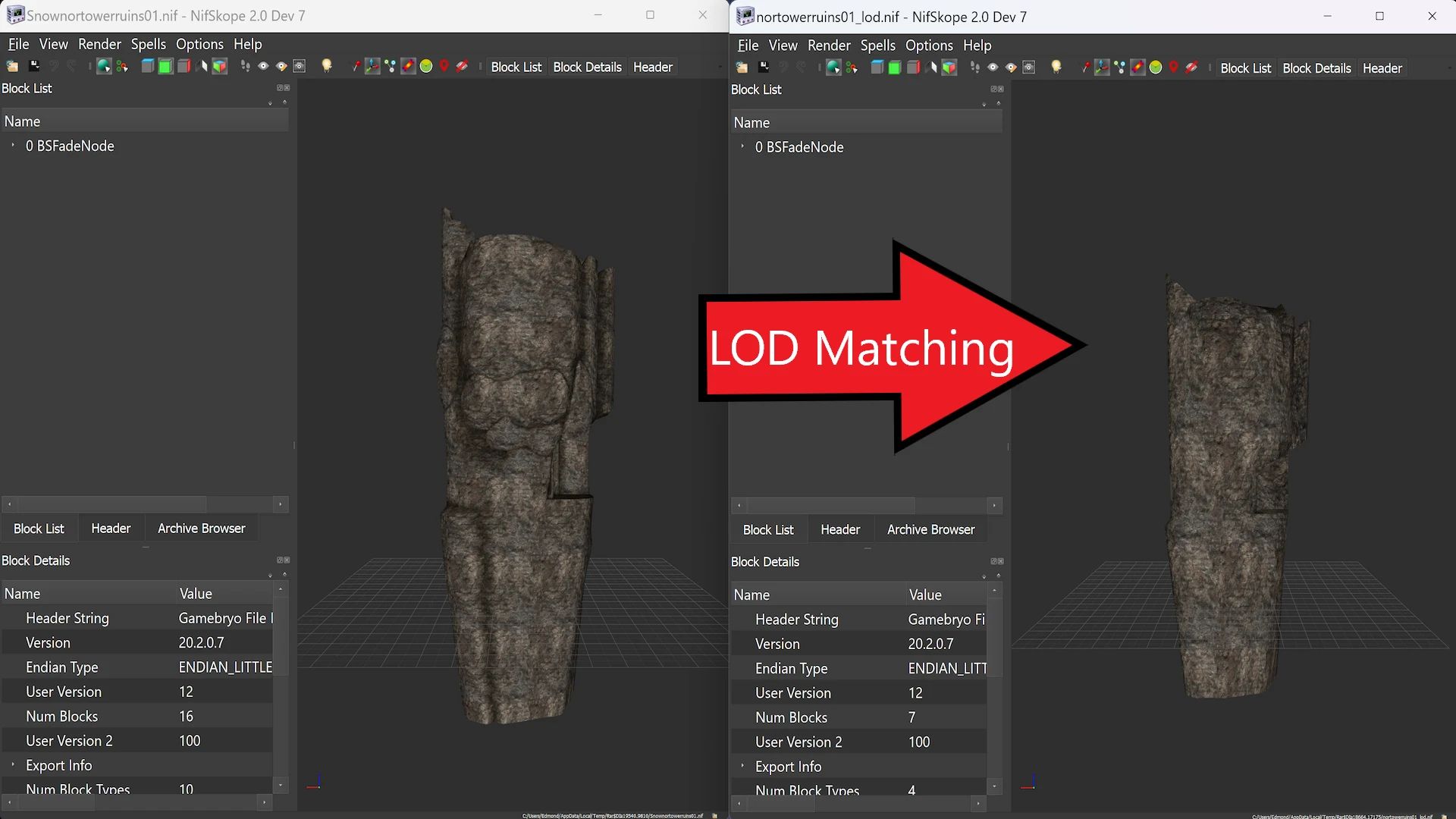Click the screenshot camera icon in left toolbar

point(299,66)
